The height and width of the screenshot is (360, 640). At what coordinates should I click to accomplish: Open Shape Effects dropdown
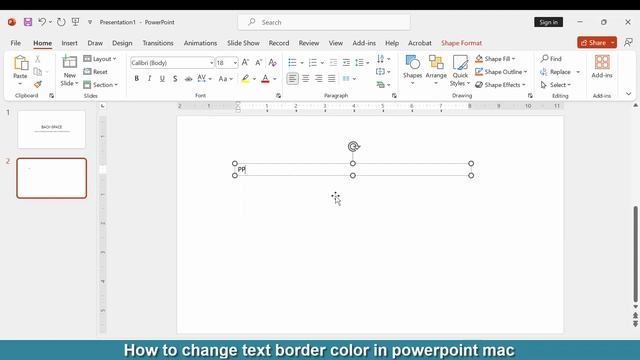click(500, 85)
